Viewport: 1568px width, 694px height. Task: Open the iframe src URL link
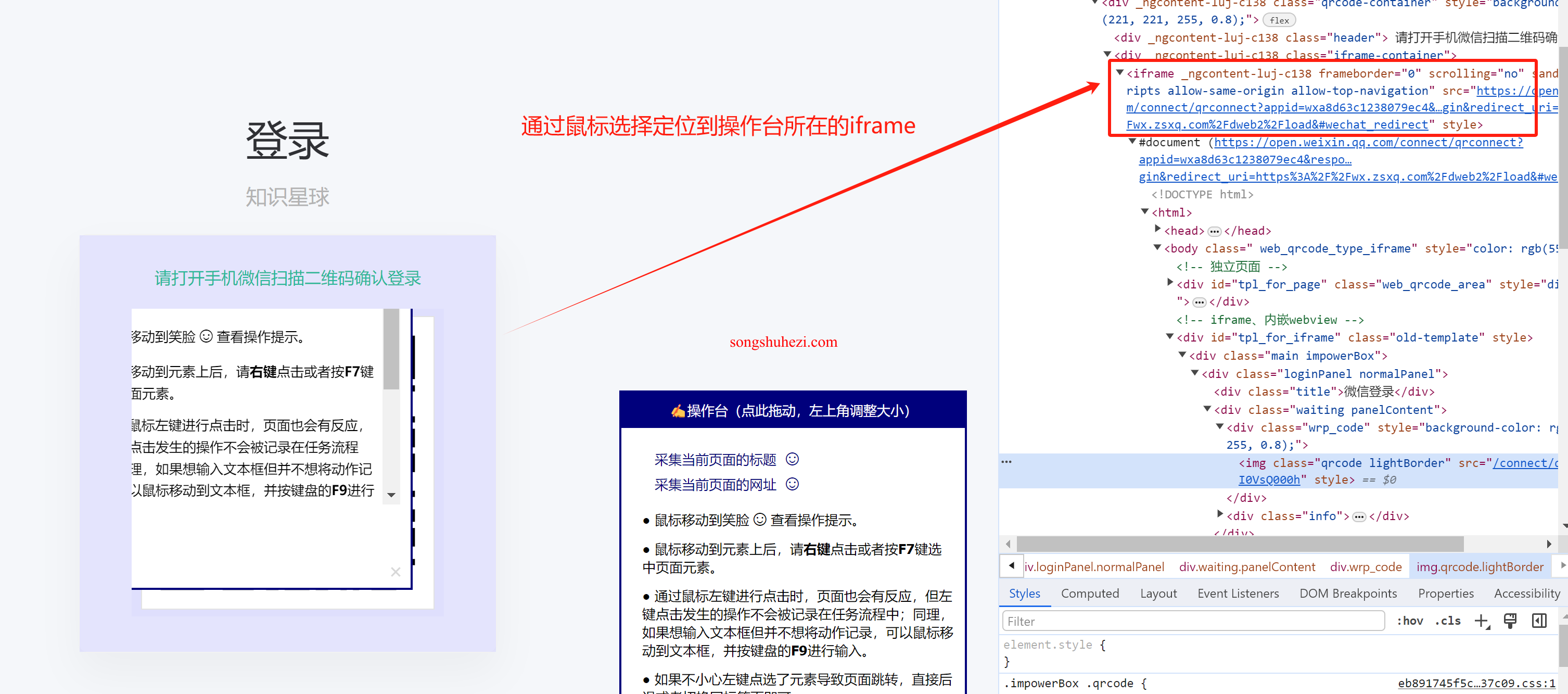[x=1342, y=108]
